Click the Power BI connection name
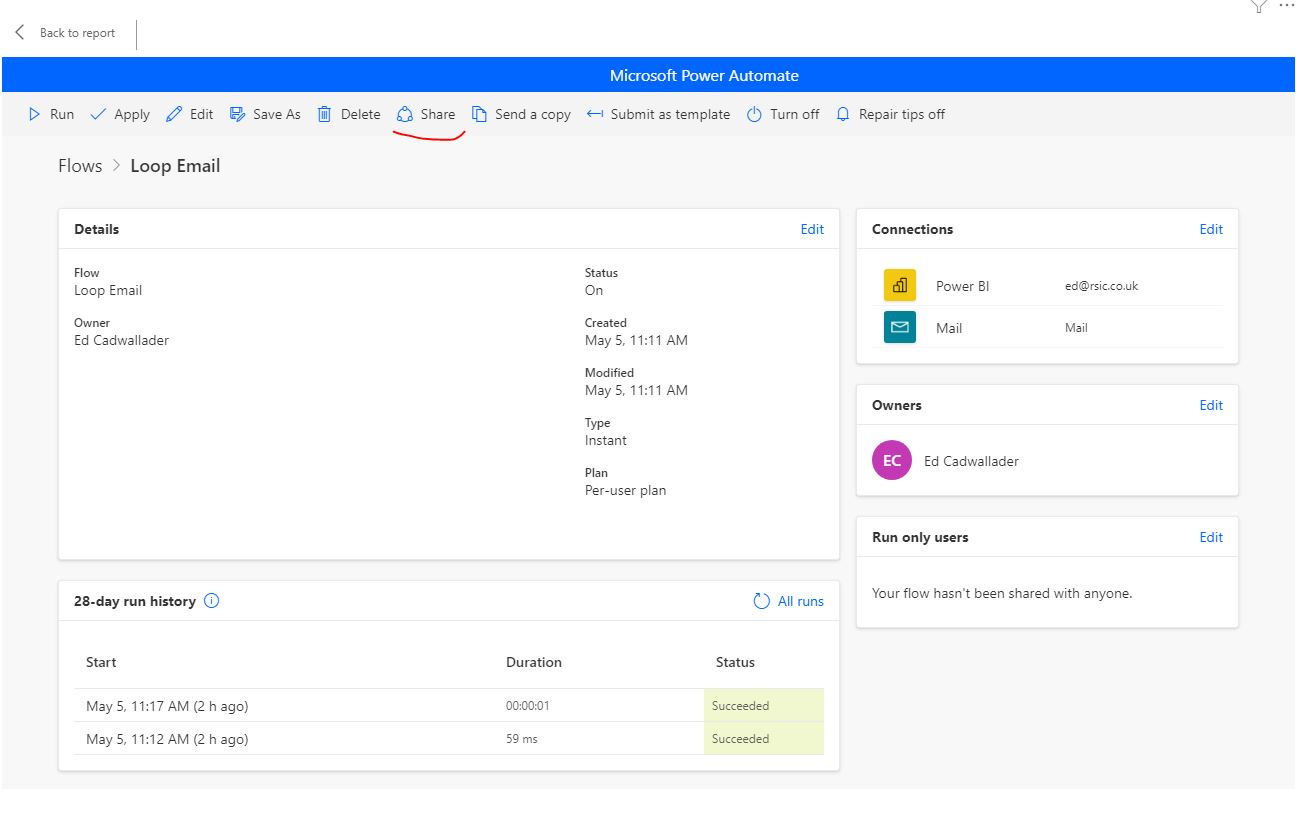The image size is (1296, 826). click(962, 286)
